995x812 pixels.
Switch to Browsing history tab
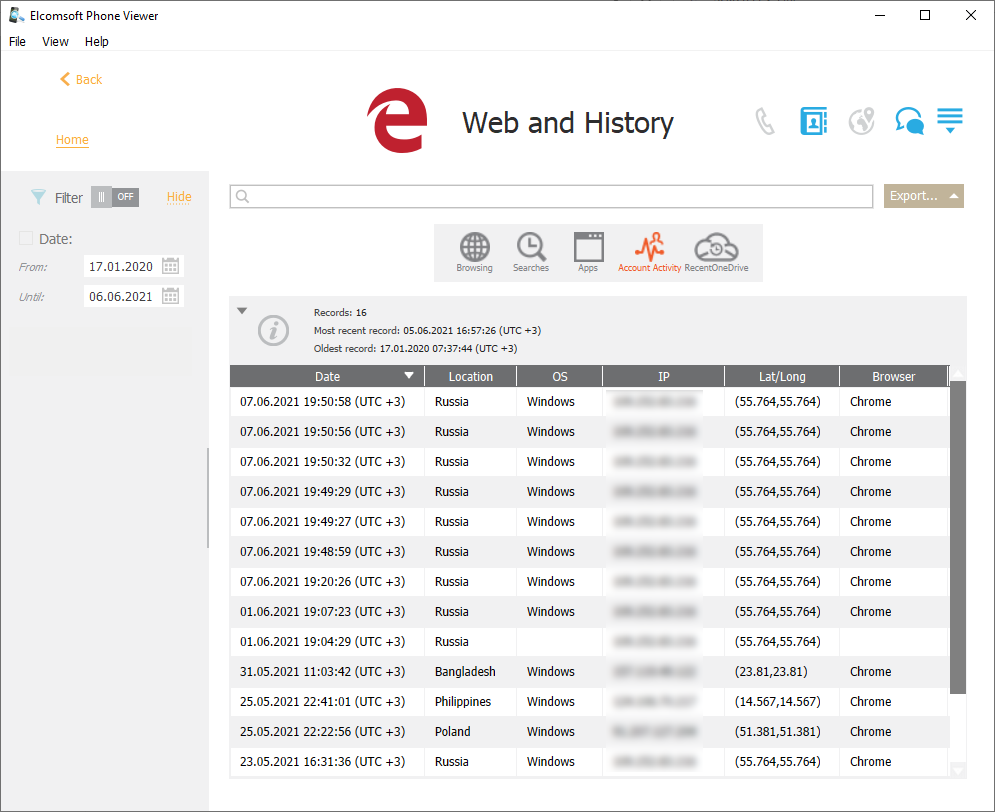click(475, 252)
